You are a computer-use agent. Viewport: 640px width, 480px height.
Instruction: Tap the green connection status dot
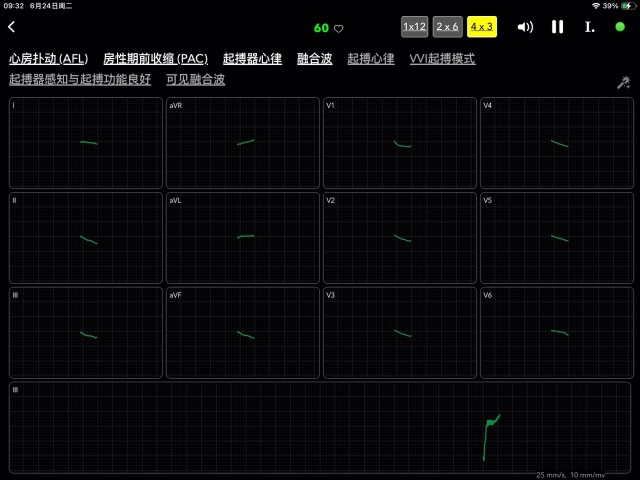[x=620, y=27]
